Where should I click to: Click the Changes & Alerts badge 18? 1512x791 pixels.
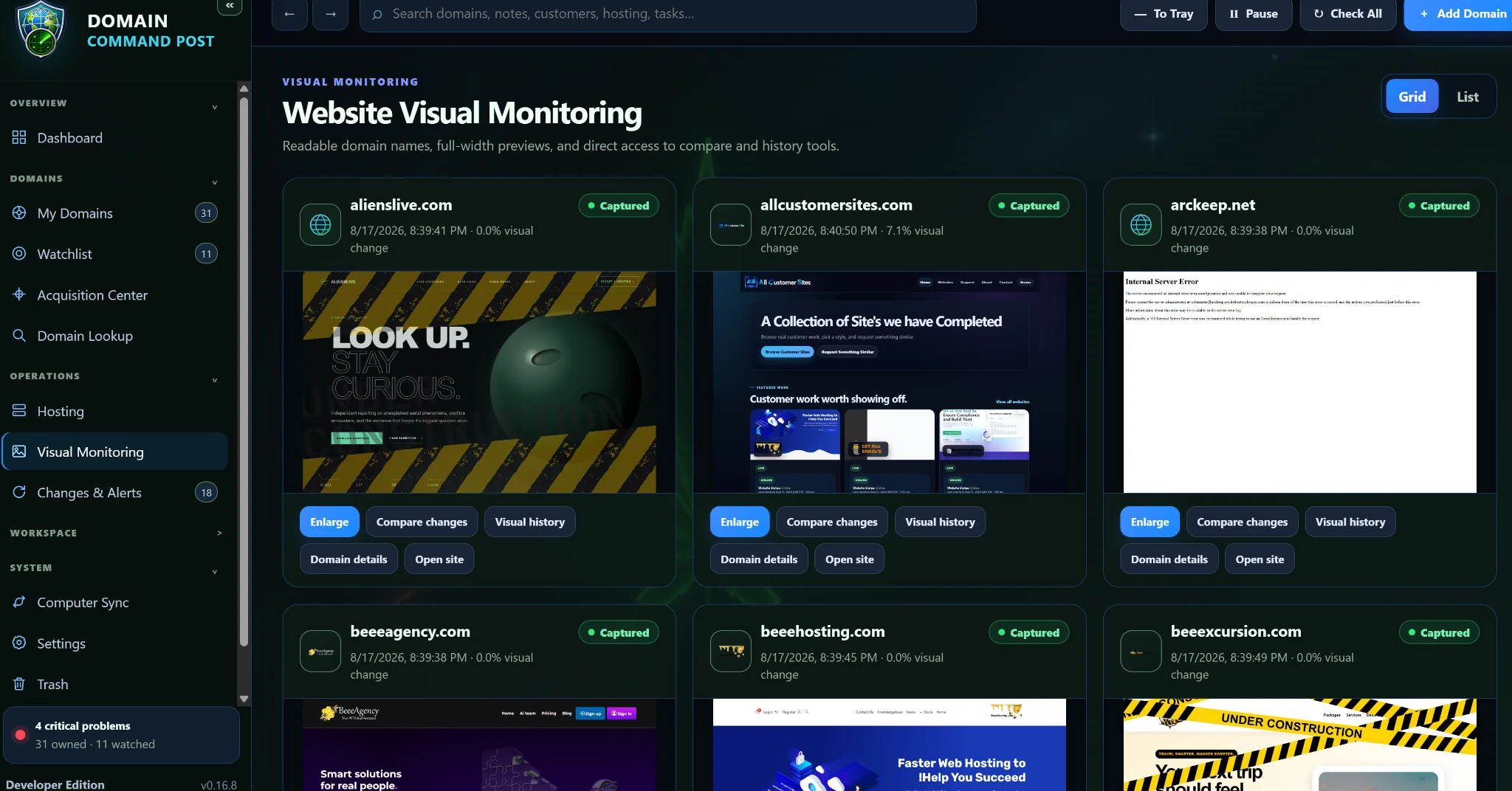(206, 492)
